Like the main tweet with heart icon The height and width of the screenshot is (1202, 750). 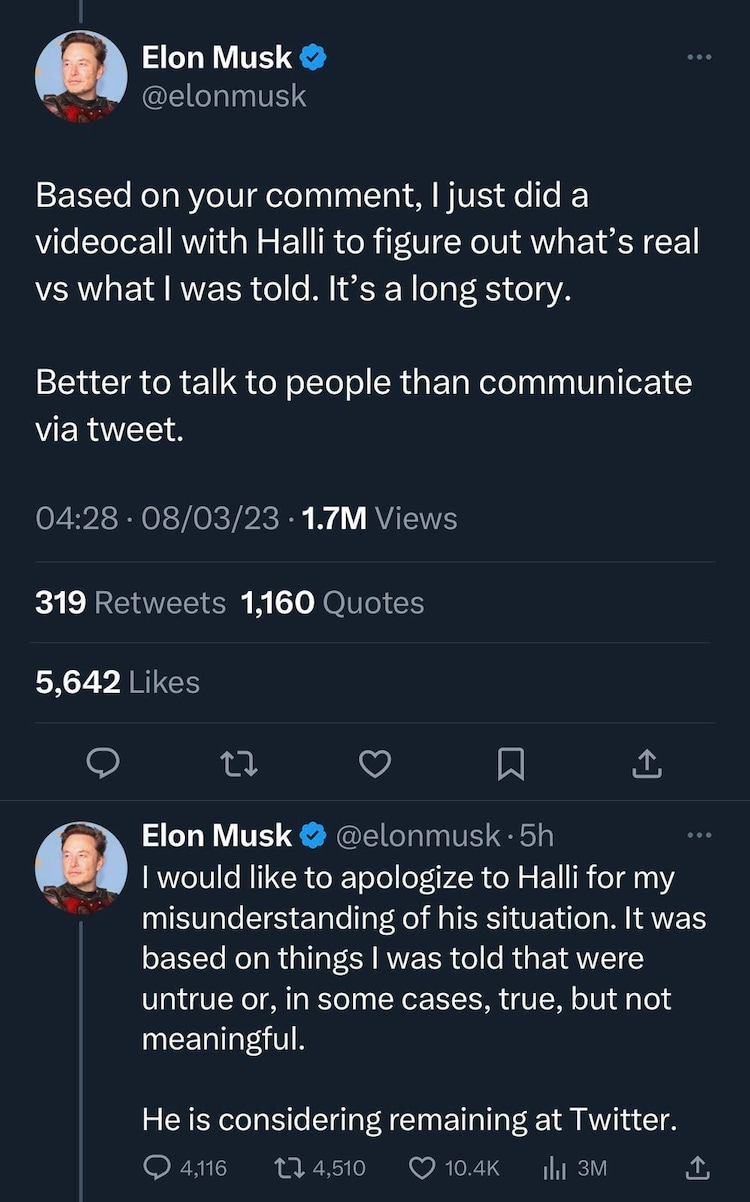click(x=374, y=764)
